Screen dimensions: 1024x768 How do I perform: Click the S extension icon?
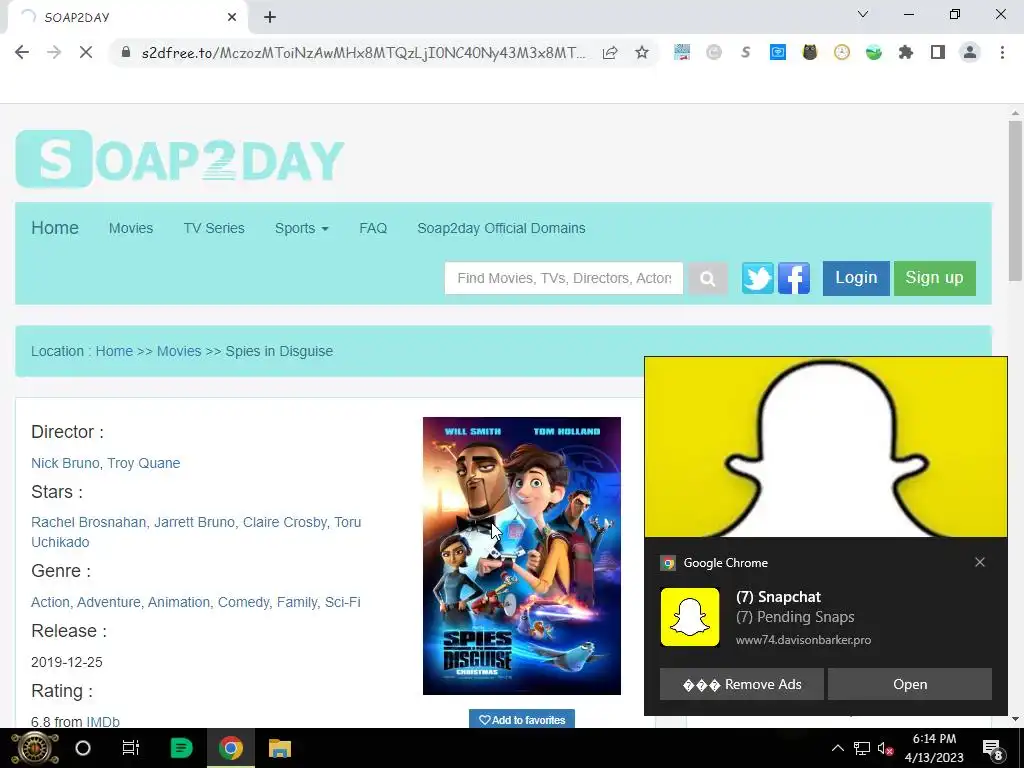[746, 52]
